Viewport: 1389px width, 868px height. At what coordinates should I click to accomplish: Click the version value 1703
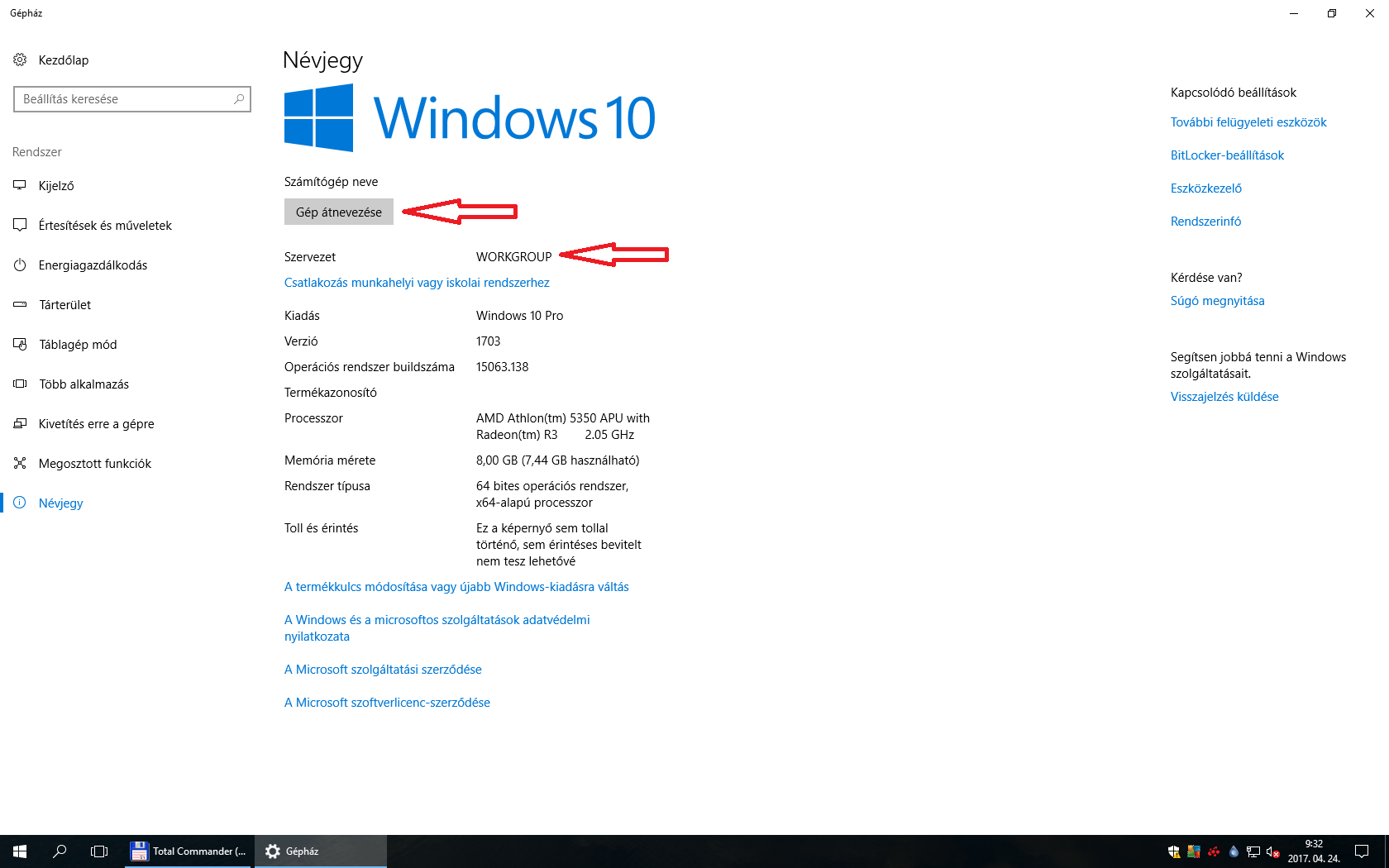click(488, 341)
